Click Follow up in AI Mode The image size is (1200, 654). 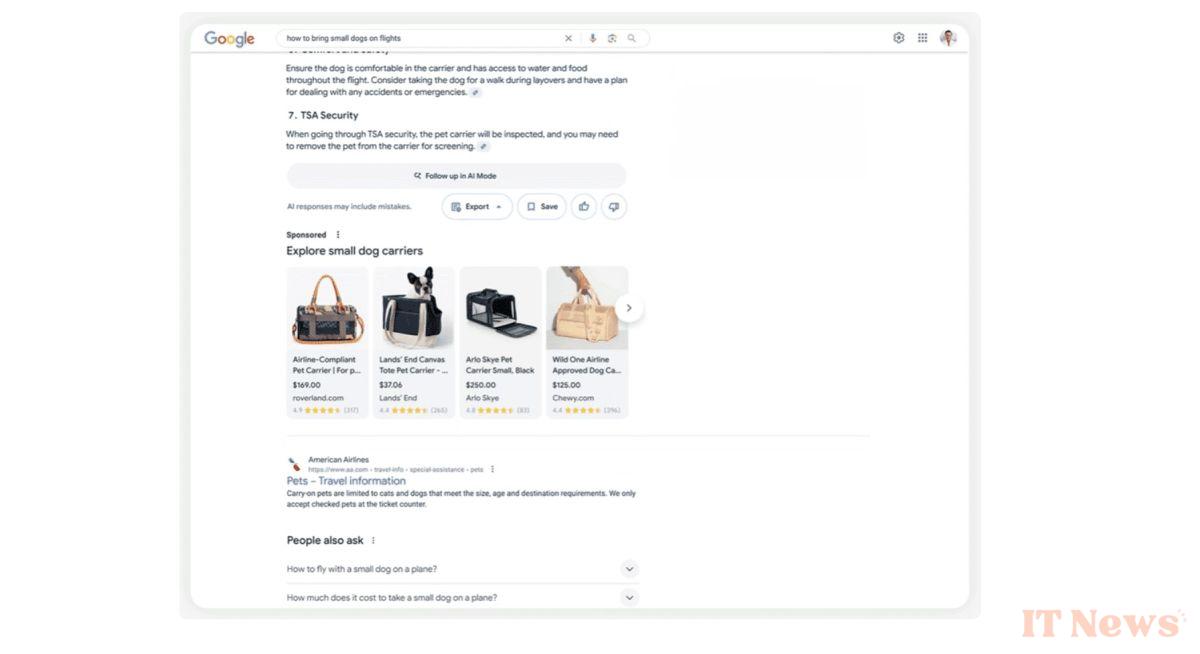click(456, 176)
